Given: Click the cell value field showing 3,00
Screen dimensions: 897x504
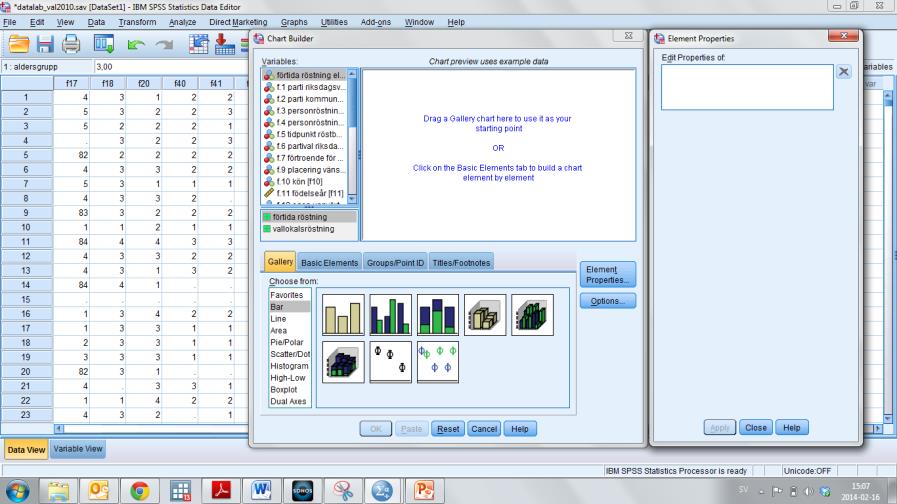Looking at the screenshot, I should click(x=172, y=66).
